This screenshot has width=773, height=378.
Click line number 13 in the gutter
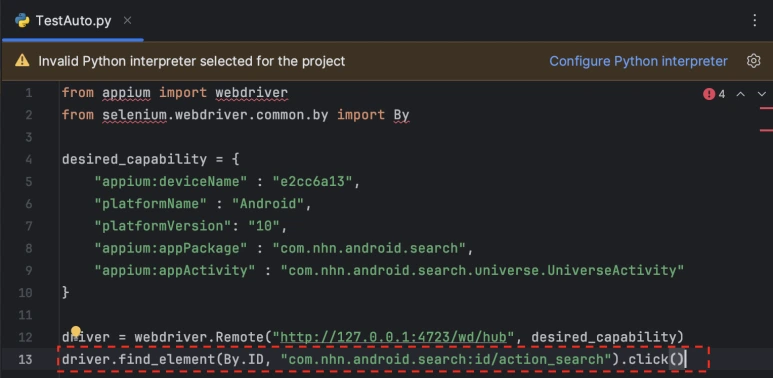25,359
